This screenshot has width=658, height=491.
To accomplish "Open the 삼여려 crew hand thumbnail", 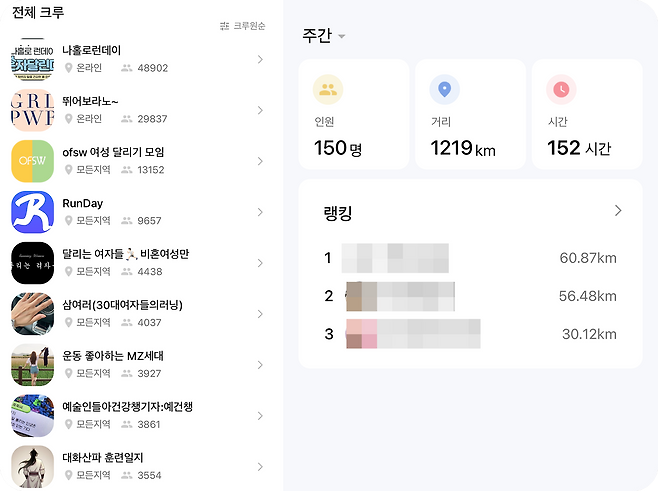I will click(x=32, y=313).
